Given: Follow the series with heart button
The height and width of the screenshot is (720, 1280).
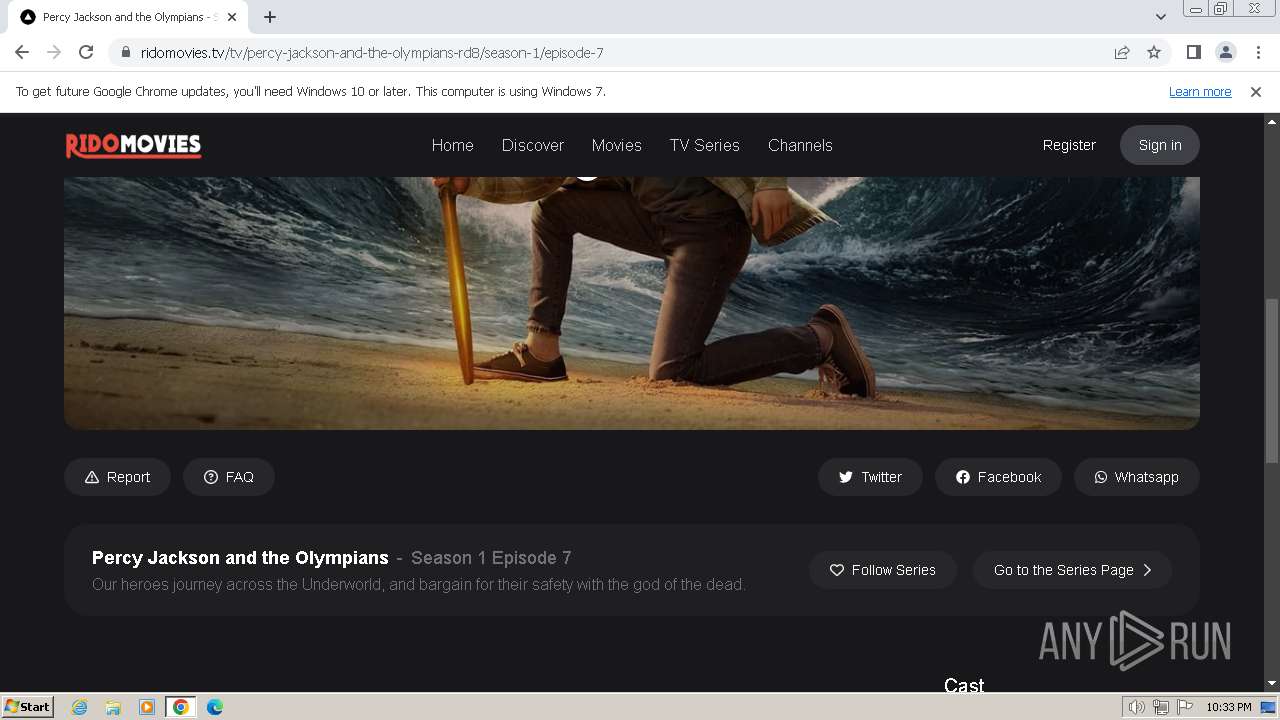Looking at the screenshot, I should tap(883, 570).
